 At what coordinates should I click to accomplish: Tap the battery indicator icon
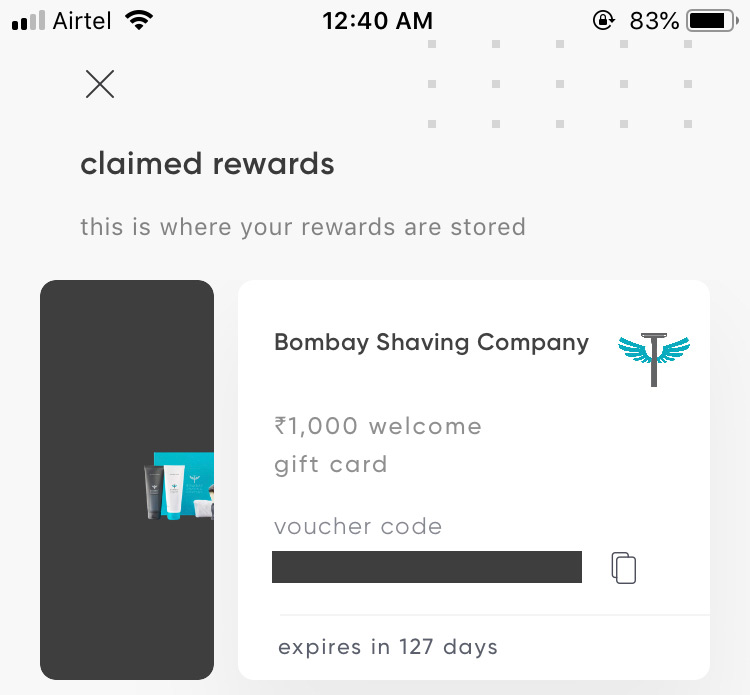tap(713, 21)
